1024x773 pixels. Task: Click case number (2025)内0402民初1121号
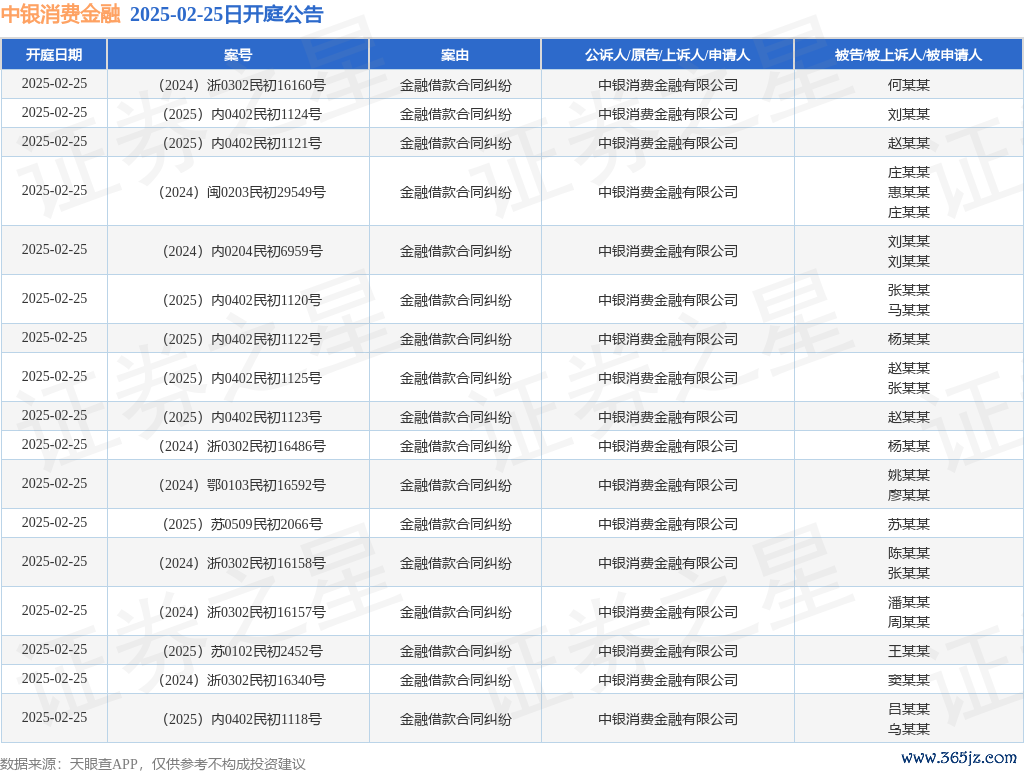point(242,143)
